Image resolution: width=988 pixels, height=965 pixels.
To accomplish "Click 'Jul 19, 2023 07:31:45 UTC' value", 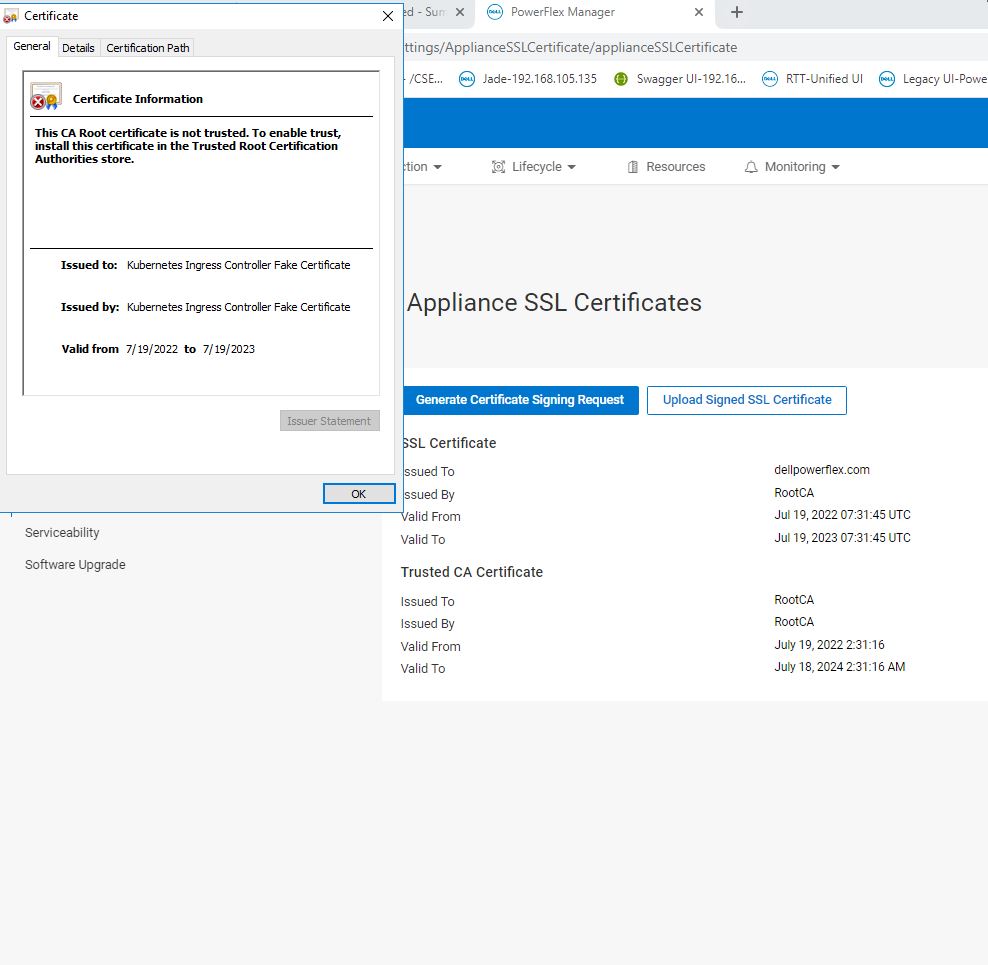I will click(842, 538).
